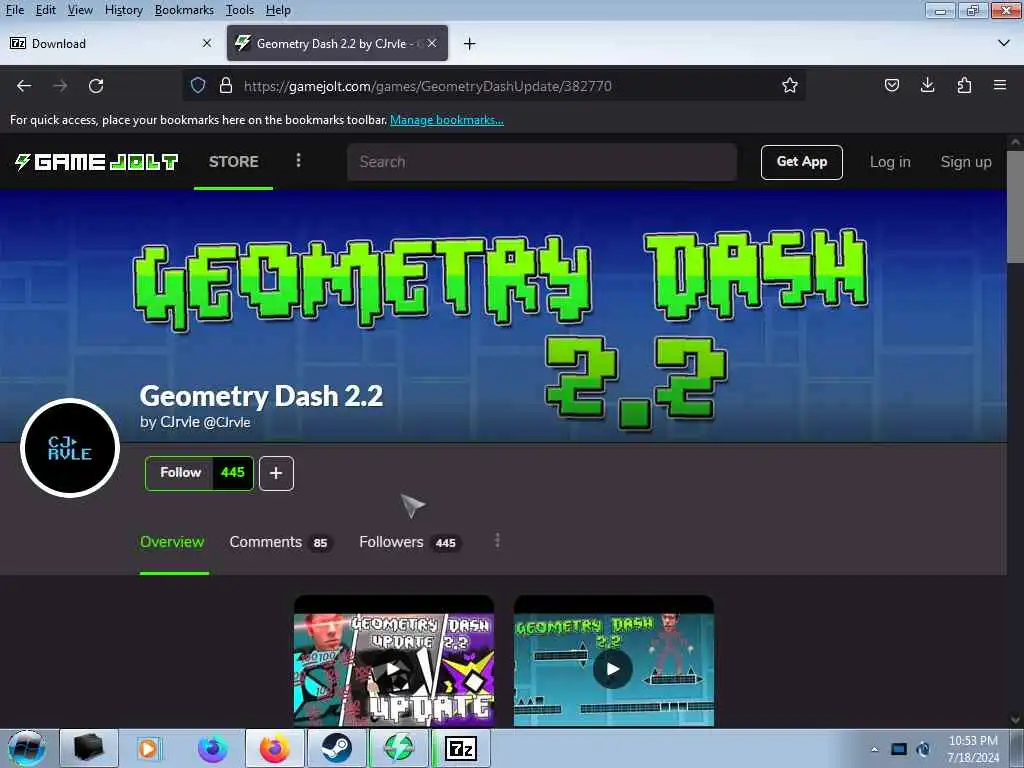
Task: Open the three-dot menu beside STORE
Action: coord(298,161)
